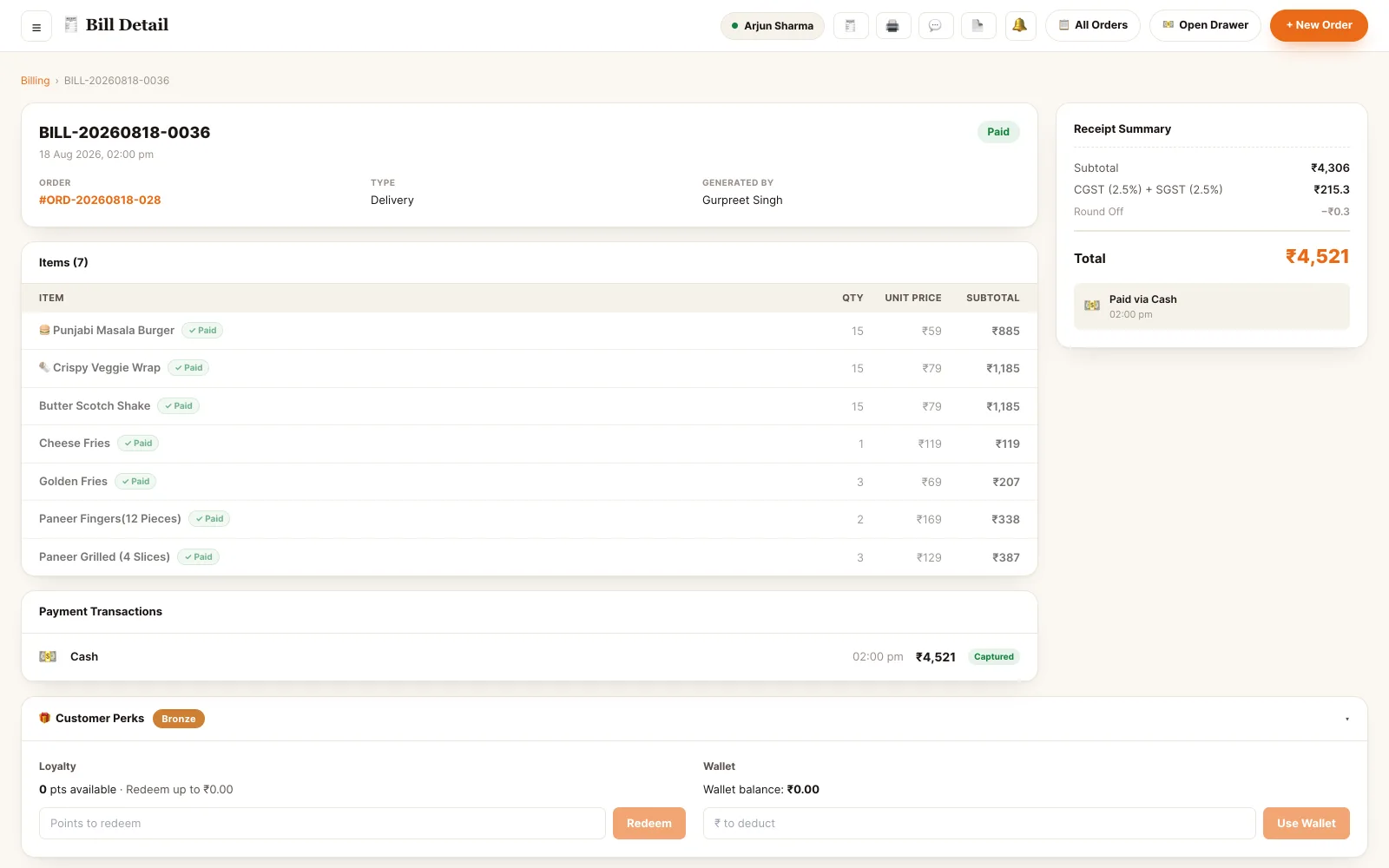
Task: Click the ₹215.3 tax value
Action: [1331, 190]
